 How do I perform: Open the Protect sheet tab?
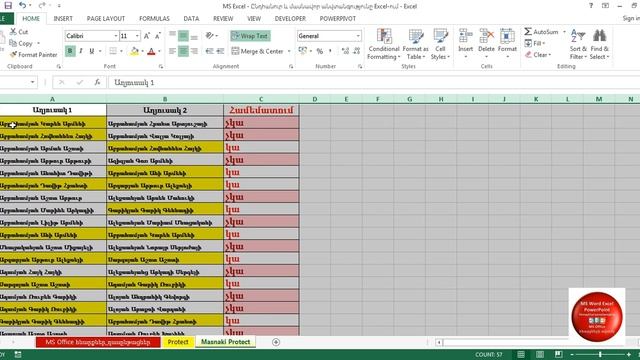click(x=178, y=342)
